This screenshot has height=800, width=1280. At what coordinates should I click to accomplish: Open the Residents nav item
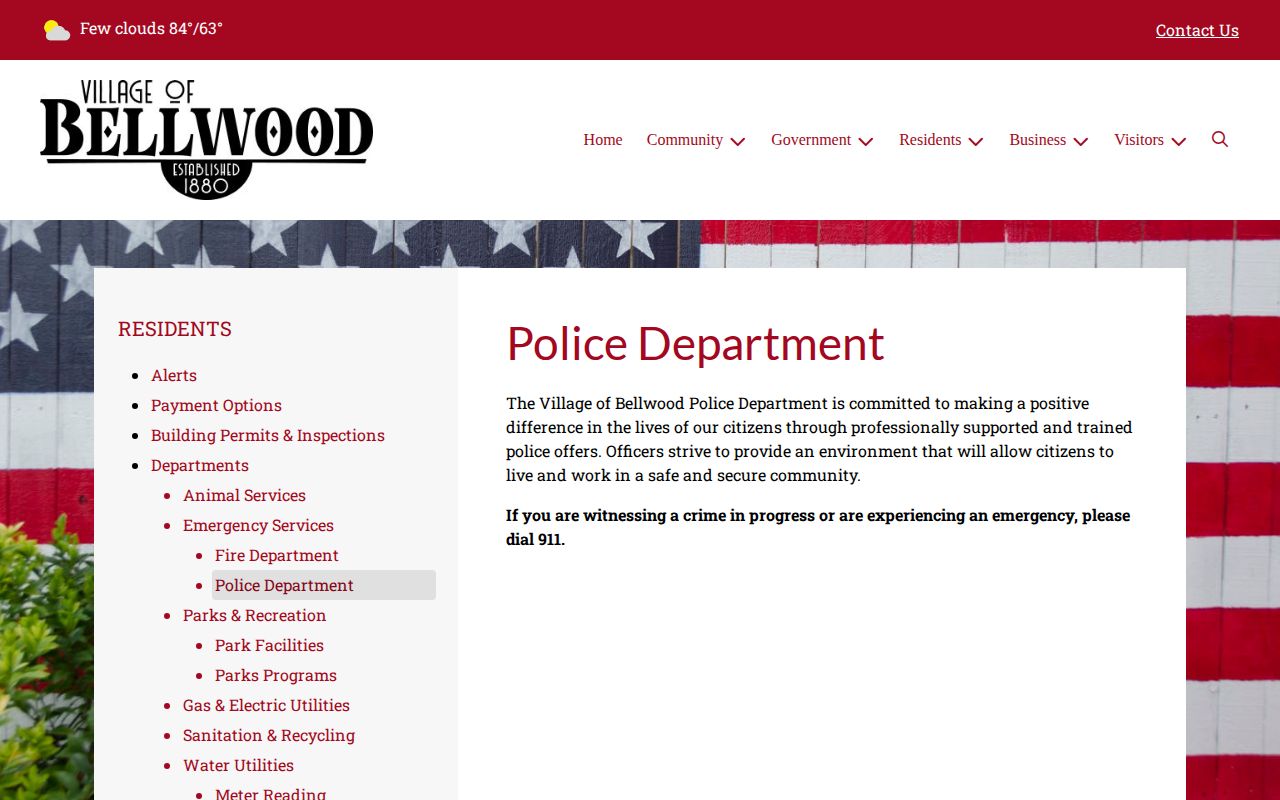[930, 140]
